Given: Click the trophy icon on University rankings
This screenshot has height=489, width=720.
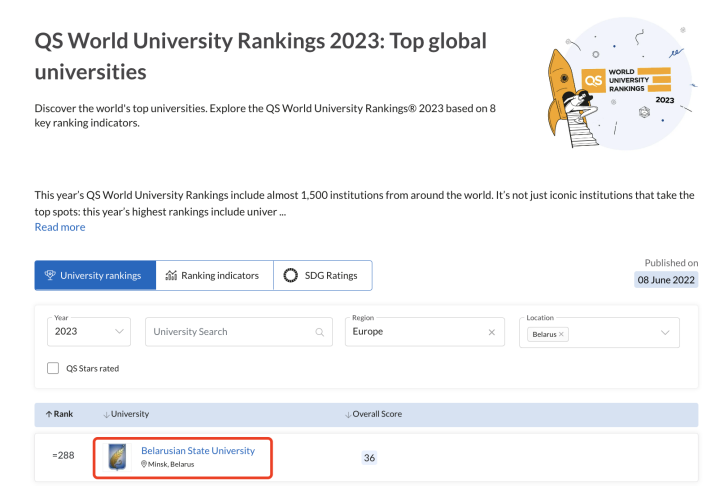Looking at the screenshot, I should pos(50,275).
